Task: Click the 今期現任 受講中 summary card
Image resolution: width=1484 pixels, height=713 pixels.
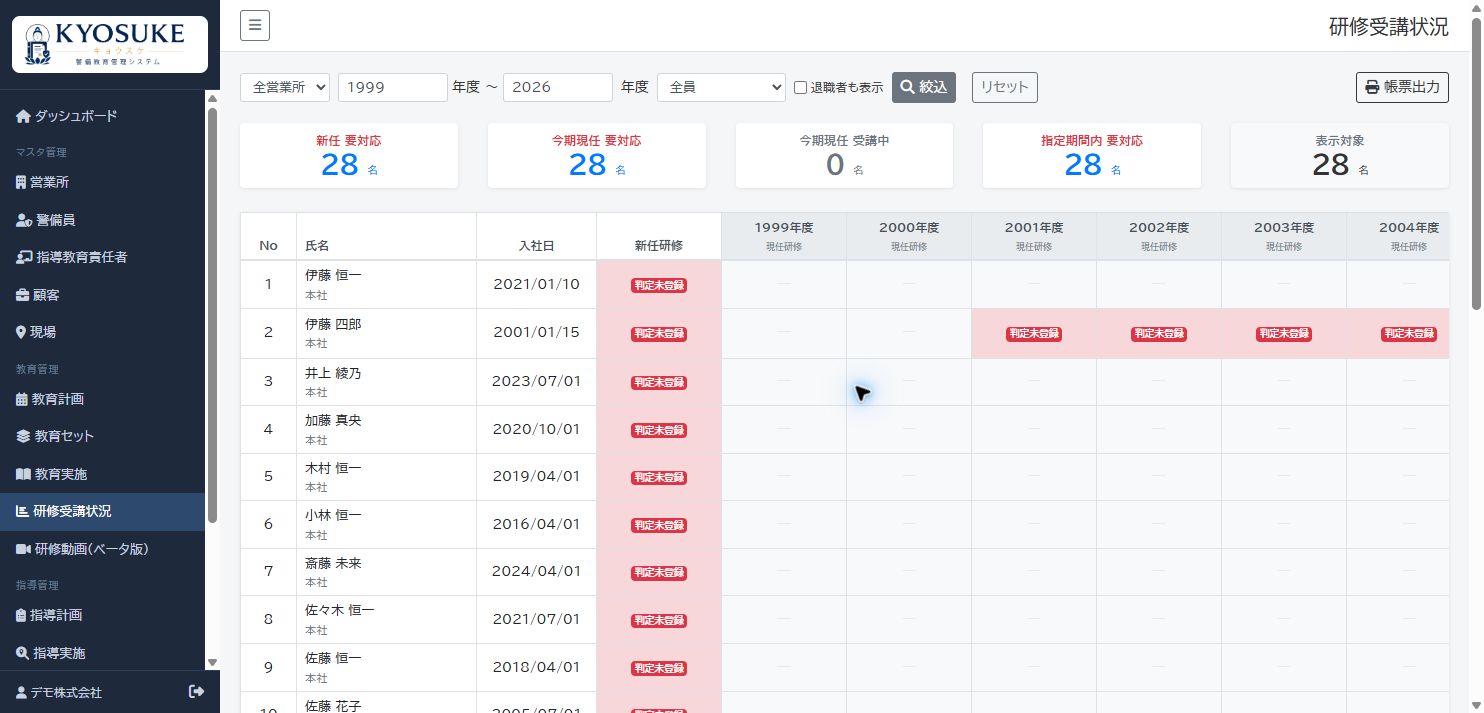Action: coord(844,155)
